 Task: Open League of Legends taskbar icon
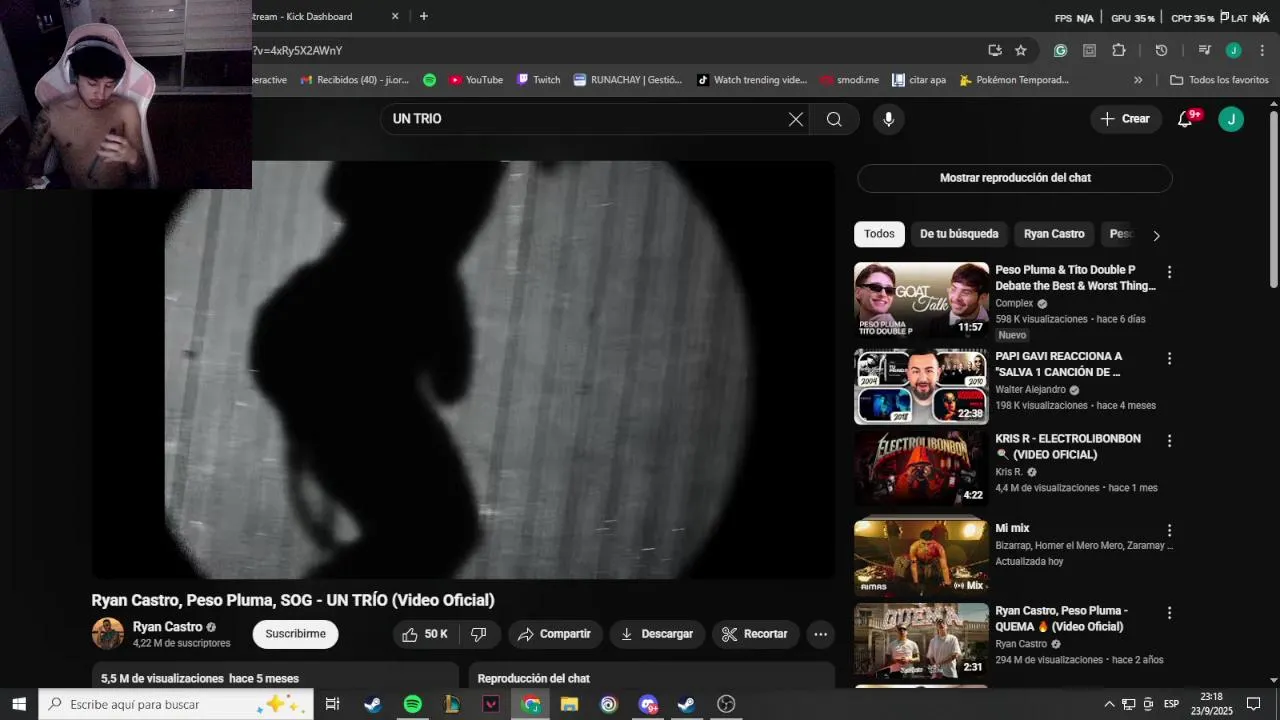coord(451,704)
